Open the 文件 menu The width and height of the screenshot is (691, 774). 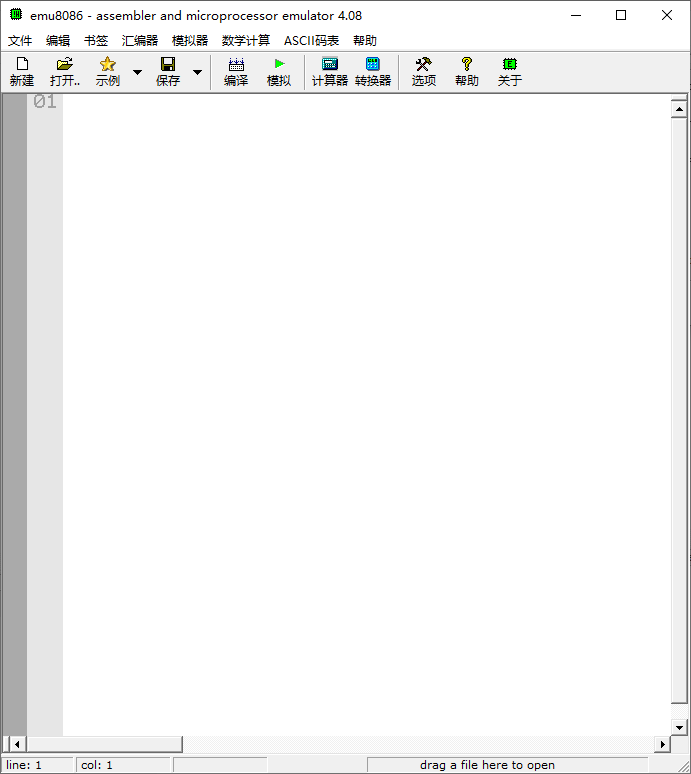20,40
